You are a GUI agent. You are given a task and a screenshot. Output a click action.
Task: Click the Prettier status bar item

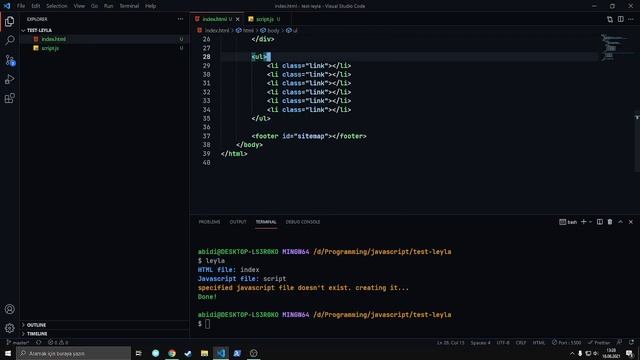(599, 342)
